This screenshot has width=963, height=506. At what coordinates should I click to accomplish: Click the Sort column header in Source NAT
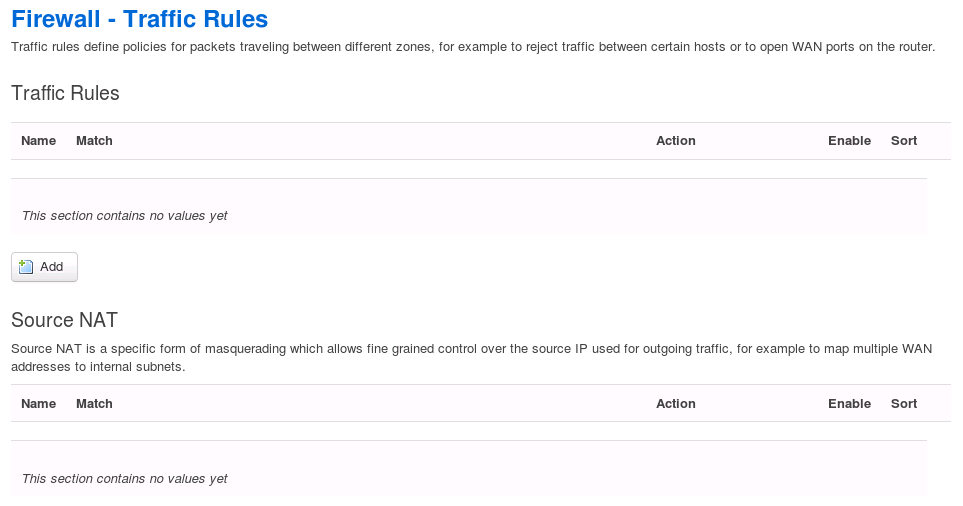pyautogui.click(x=903, y=404)
